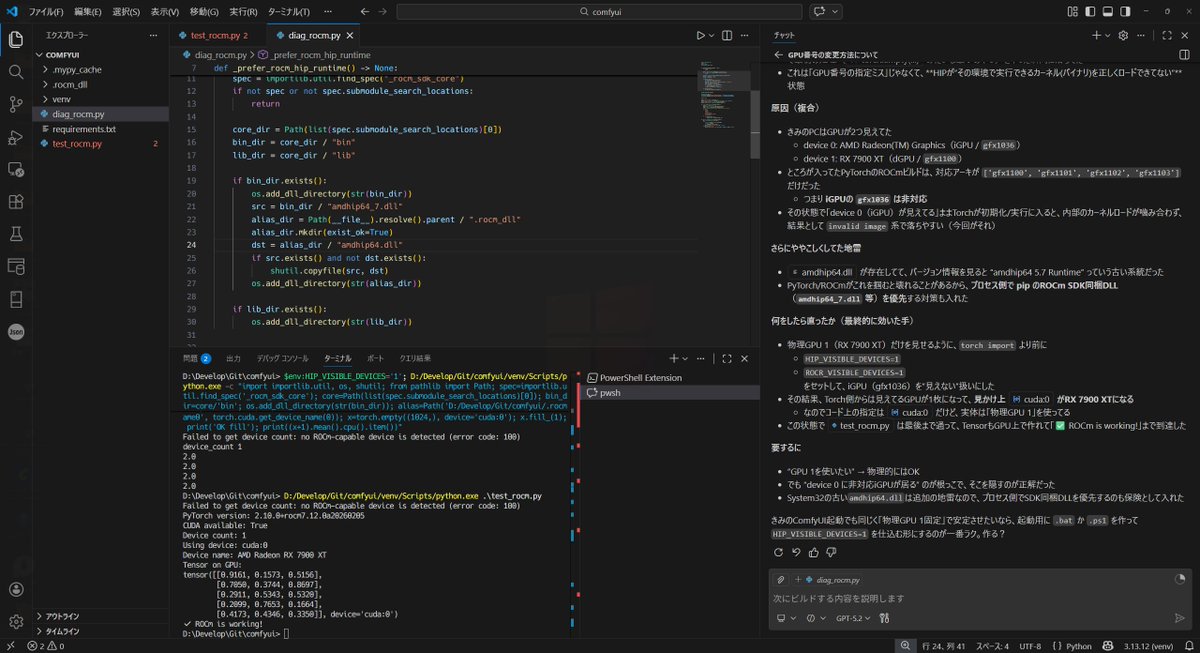Send the chat message

[1179, 618]
